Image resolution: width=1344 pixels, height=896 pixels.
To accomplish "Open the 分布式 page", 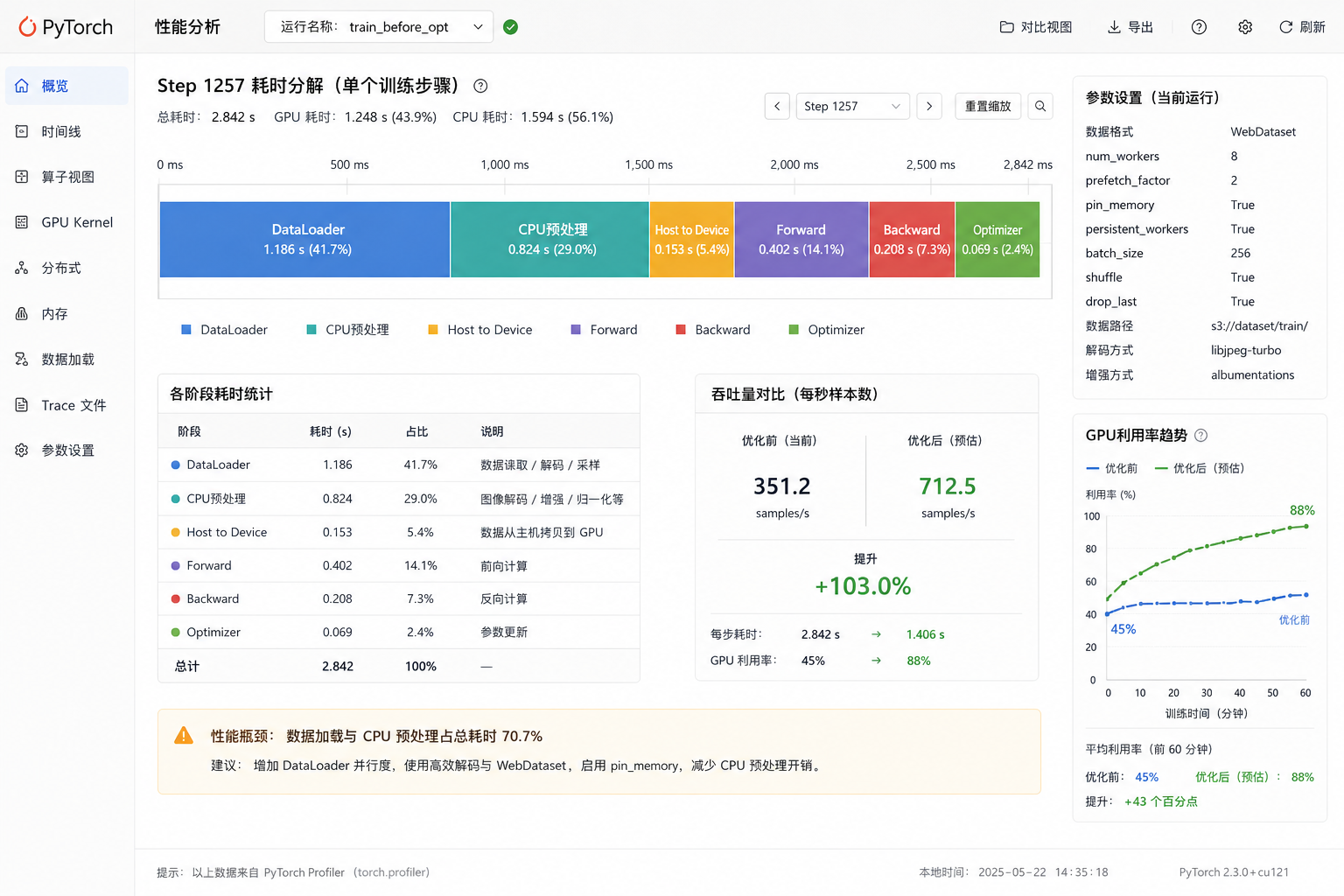I will click(66, 268).
